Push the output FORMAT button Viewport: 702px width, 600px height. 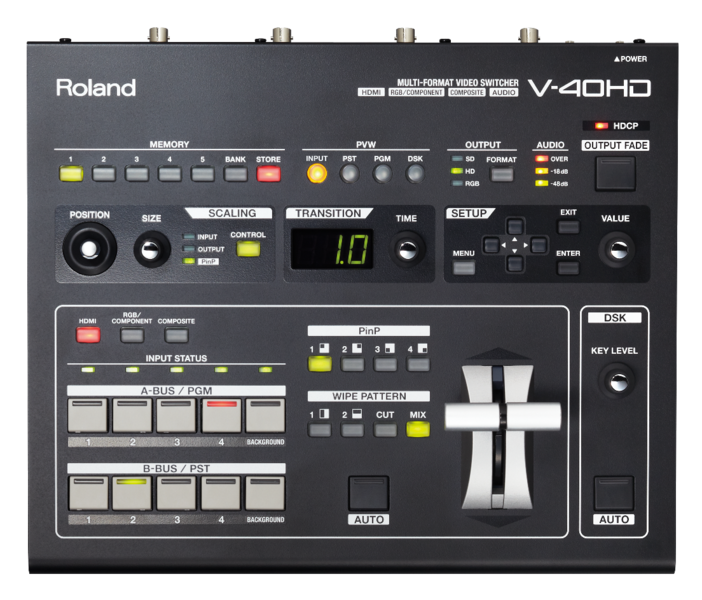tap(502, 174)
